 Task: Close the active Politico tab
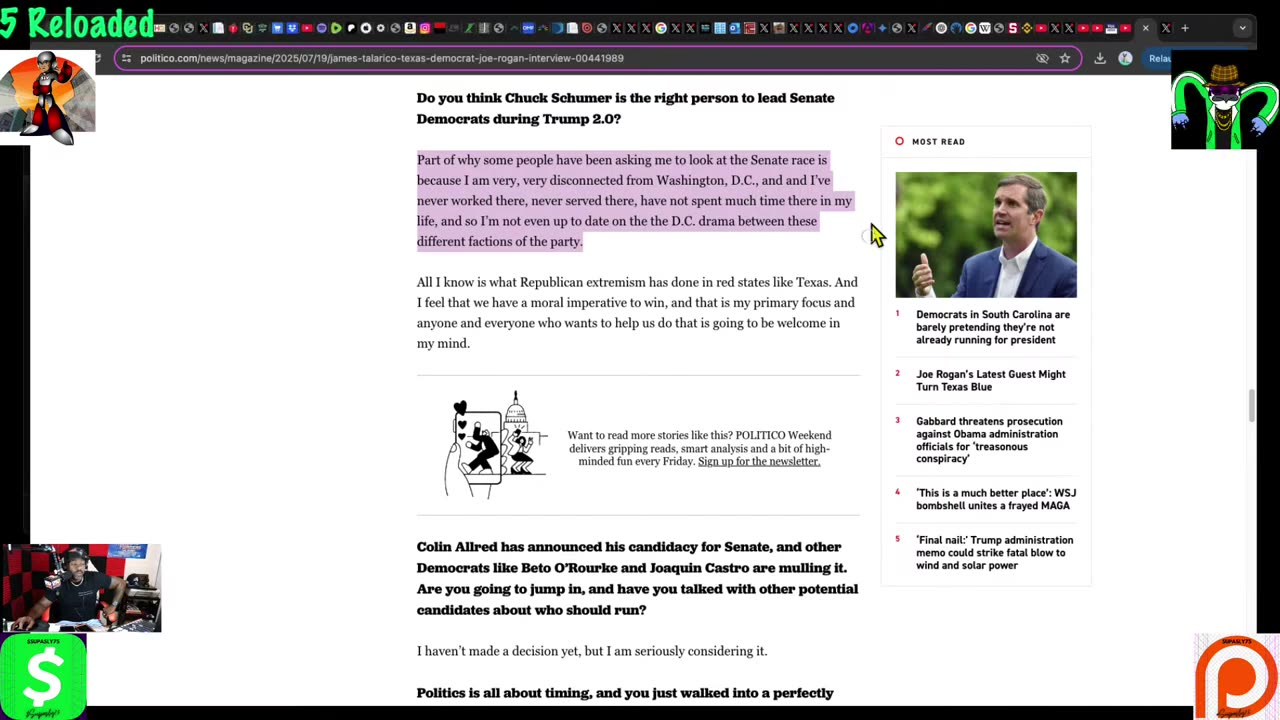point(1145,28)
